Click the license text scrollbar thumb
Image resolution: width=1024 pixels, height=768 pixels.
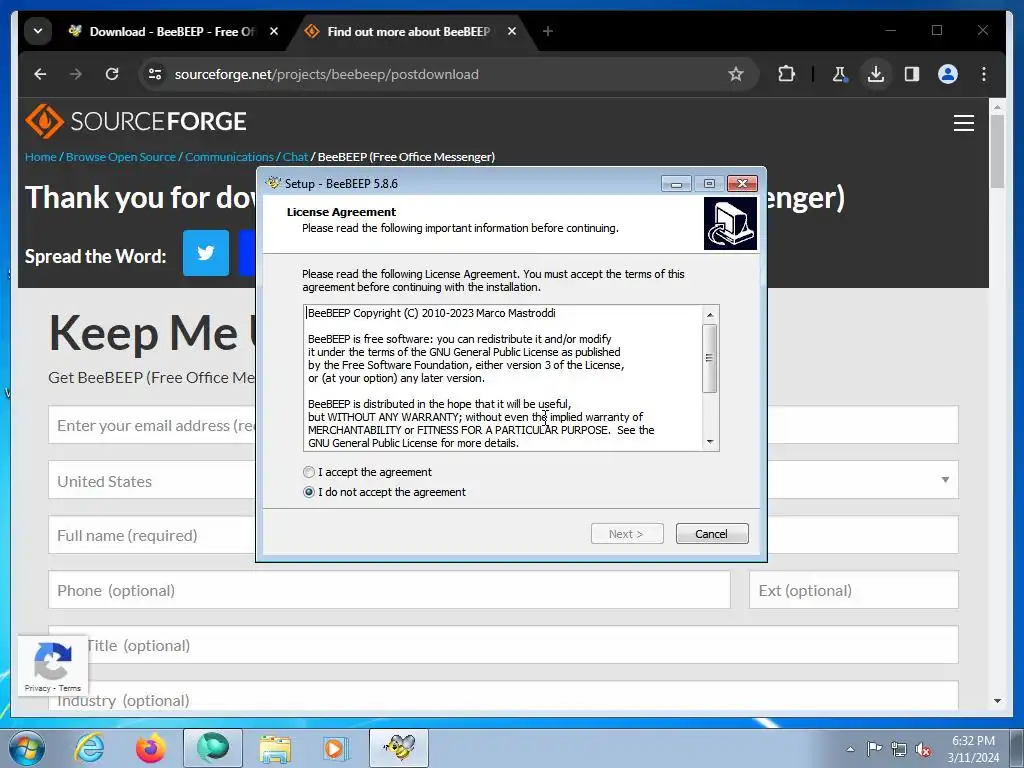coord(710,358)
